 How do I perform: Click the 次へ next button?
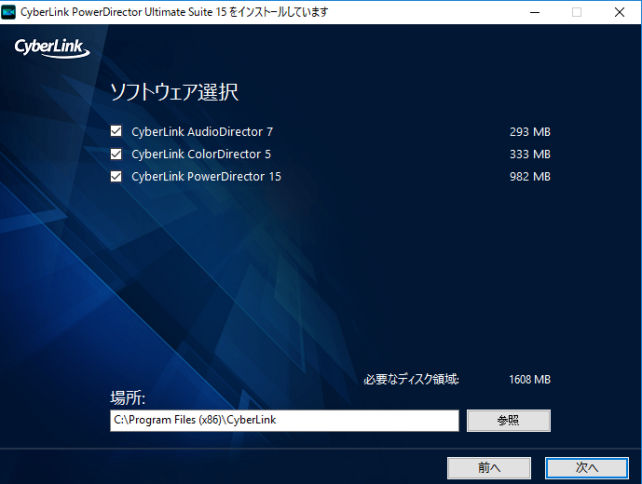point(587,468)
